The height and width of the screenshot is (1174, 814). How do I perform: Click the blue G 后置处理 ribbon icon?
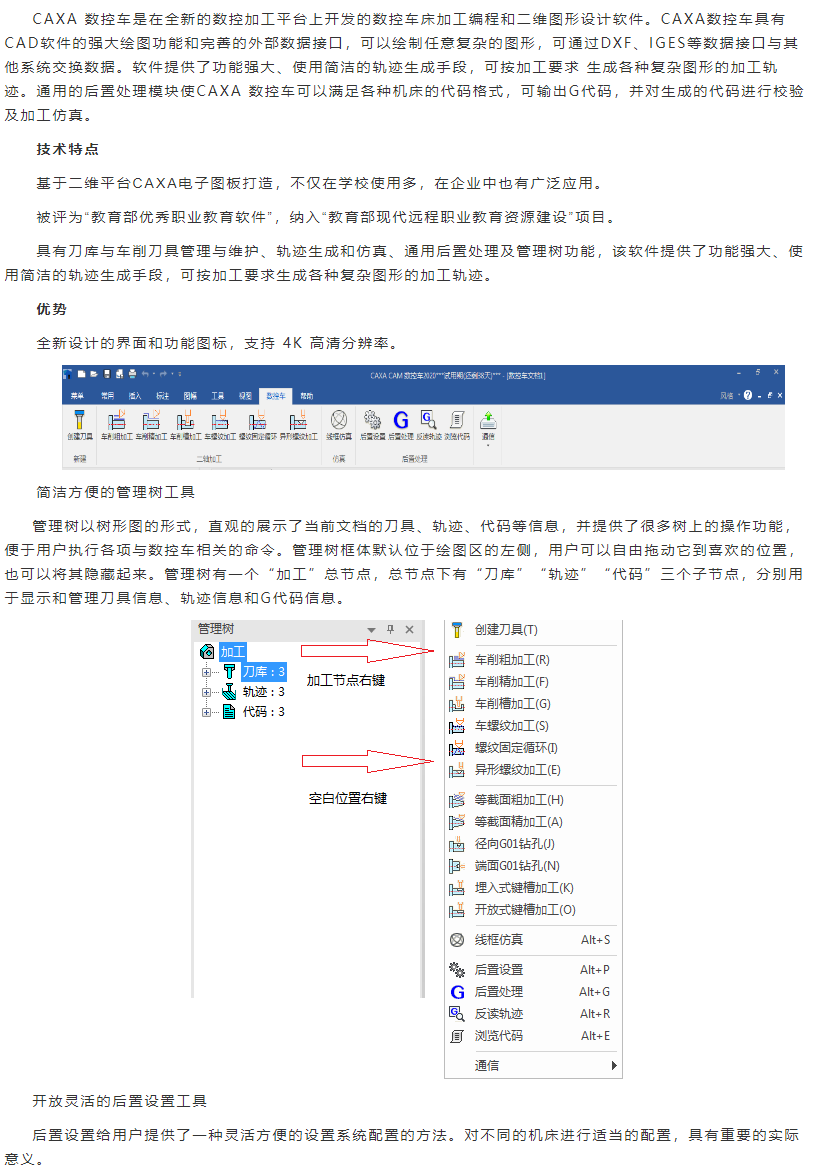pyautogui.click(x=401, y=424)
